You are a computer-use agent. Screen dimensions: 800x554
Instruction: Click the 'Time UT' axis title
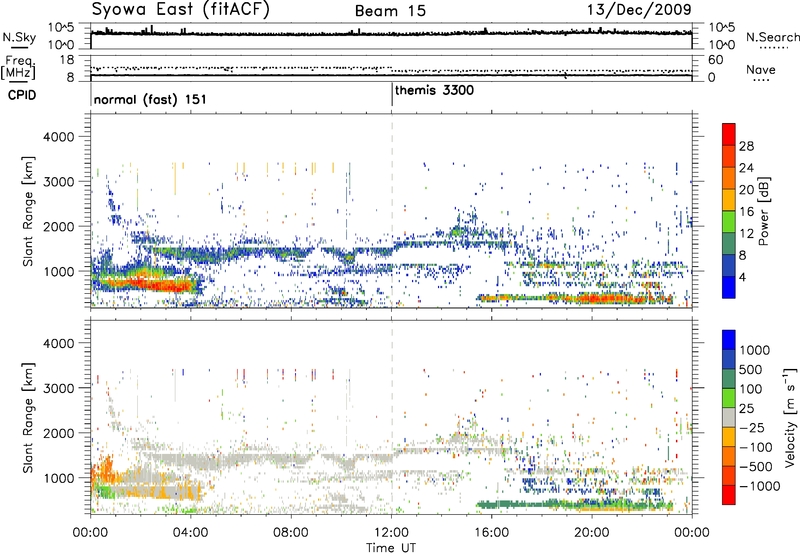(x=391, y=548)
